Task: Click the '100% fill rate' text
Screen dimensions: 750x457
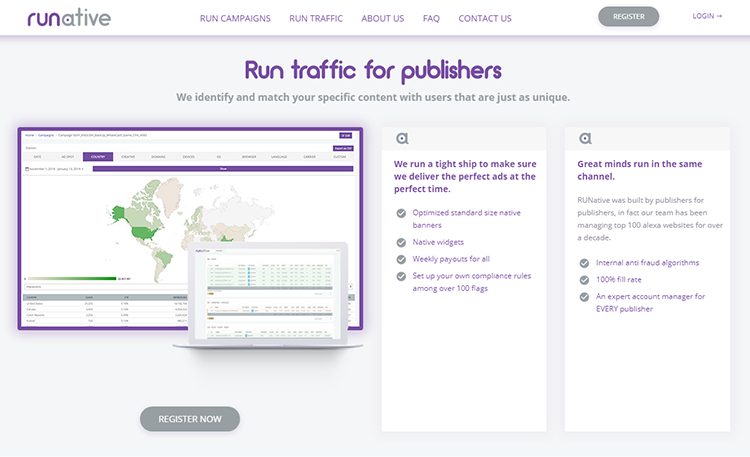Action: [x=618, y=279]
